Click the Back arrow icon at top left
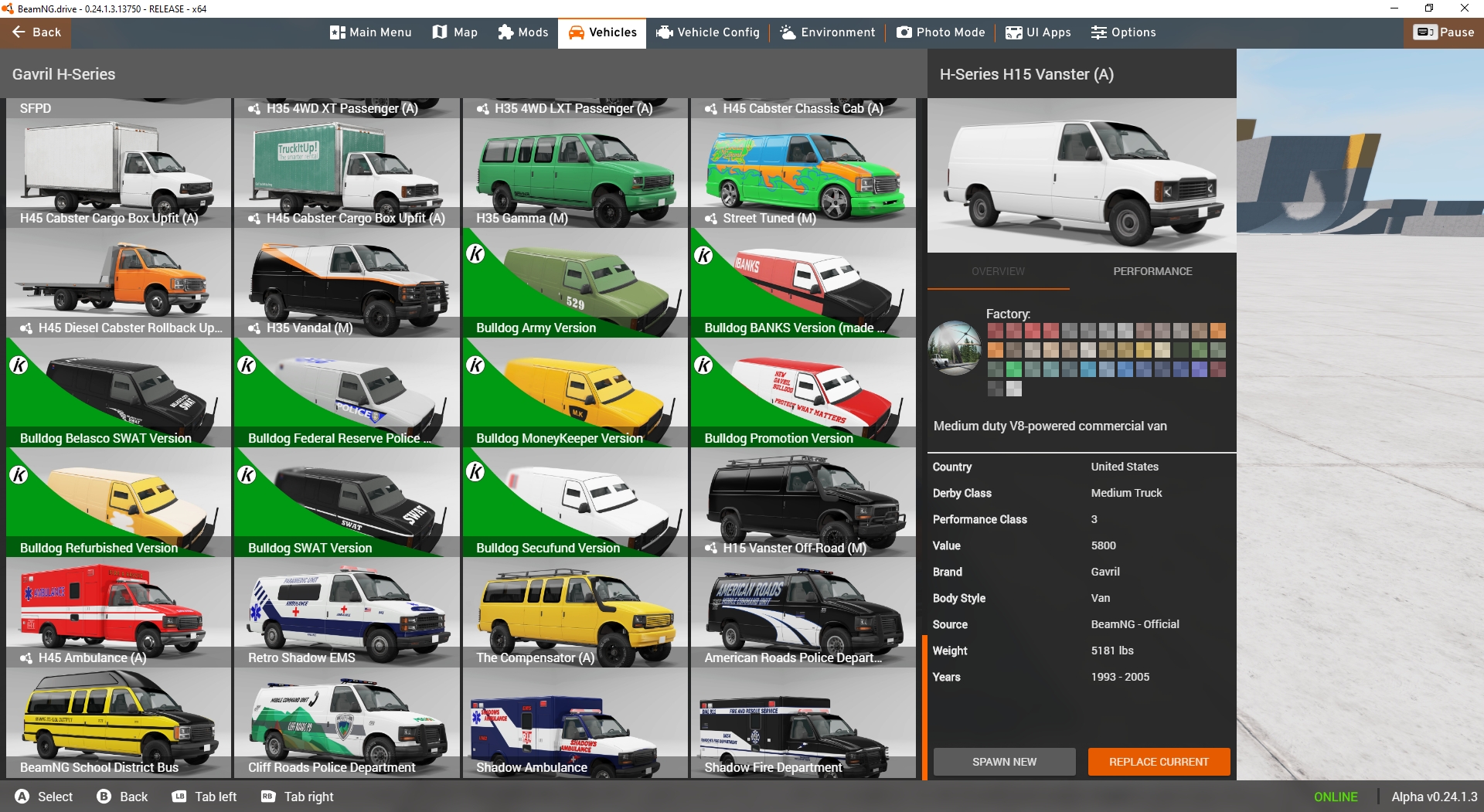The image size is (1484, 812). [x=19, y=32]
